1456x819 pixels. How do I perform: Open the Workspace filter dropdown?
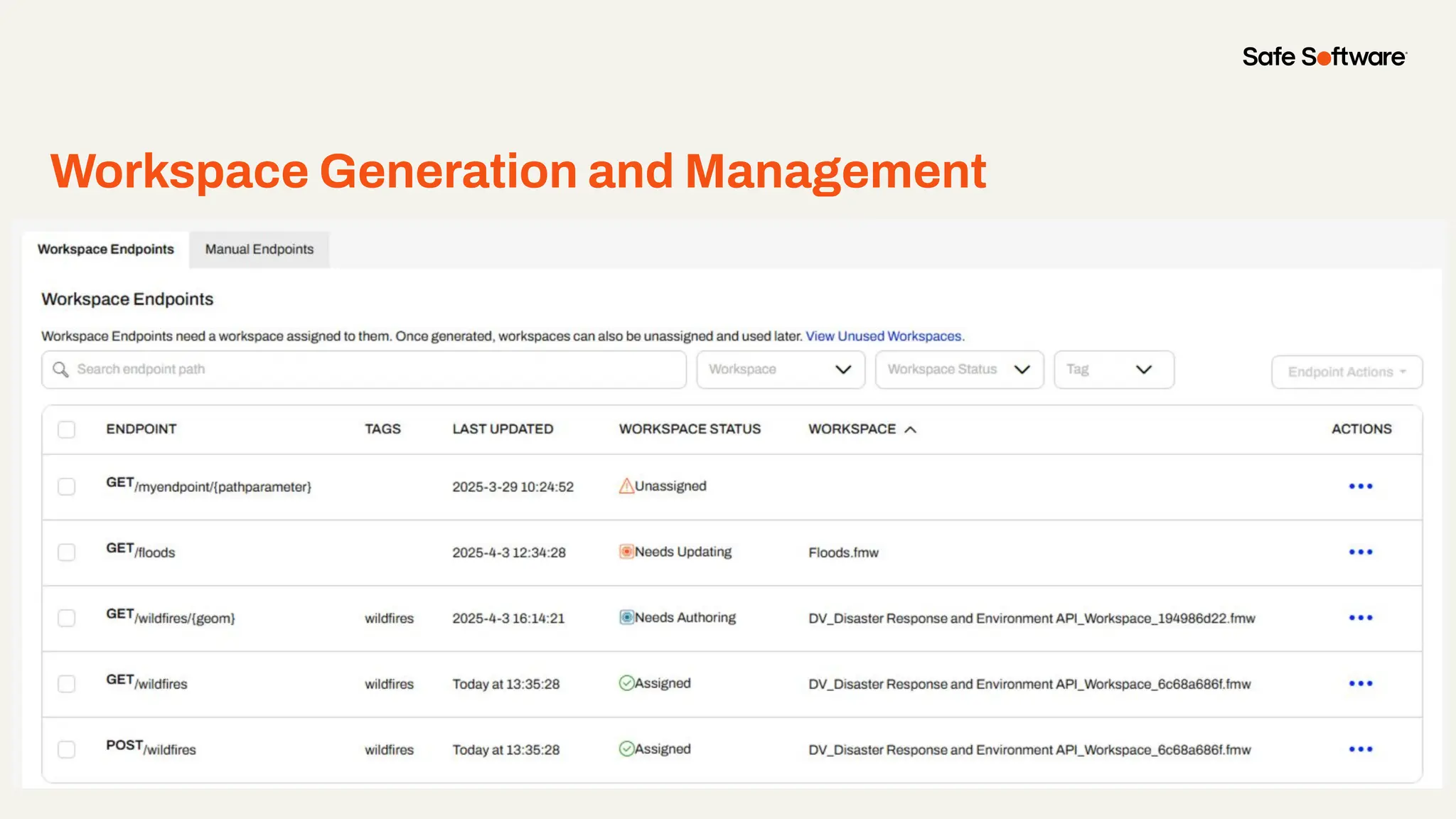tap(781, 370)
